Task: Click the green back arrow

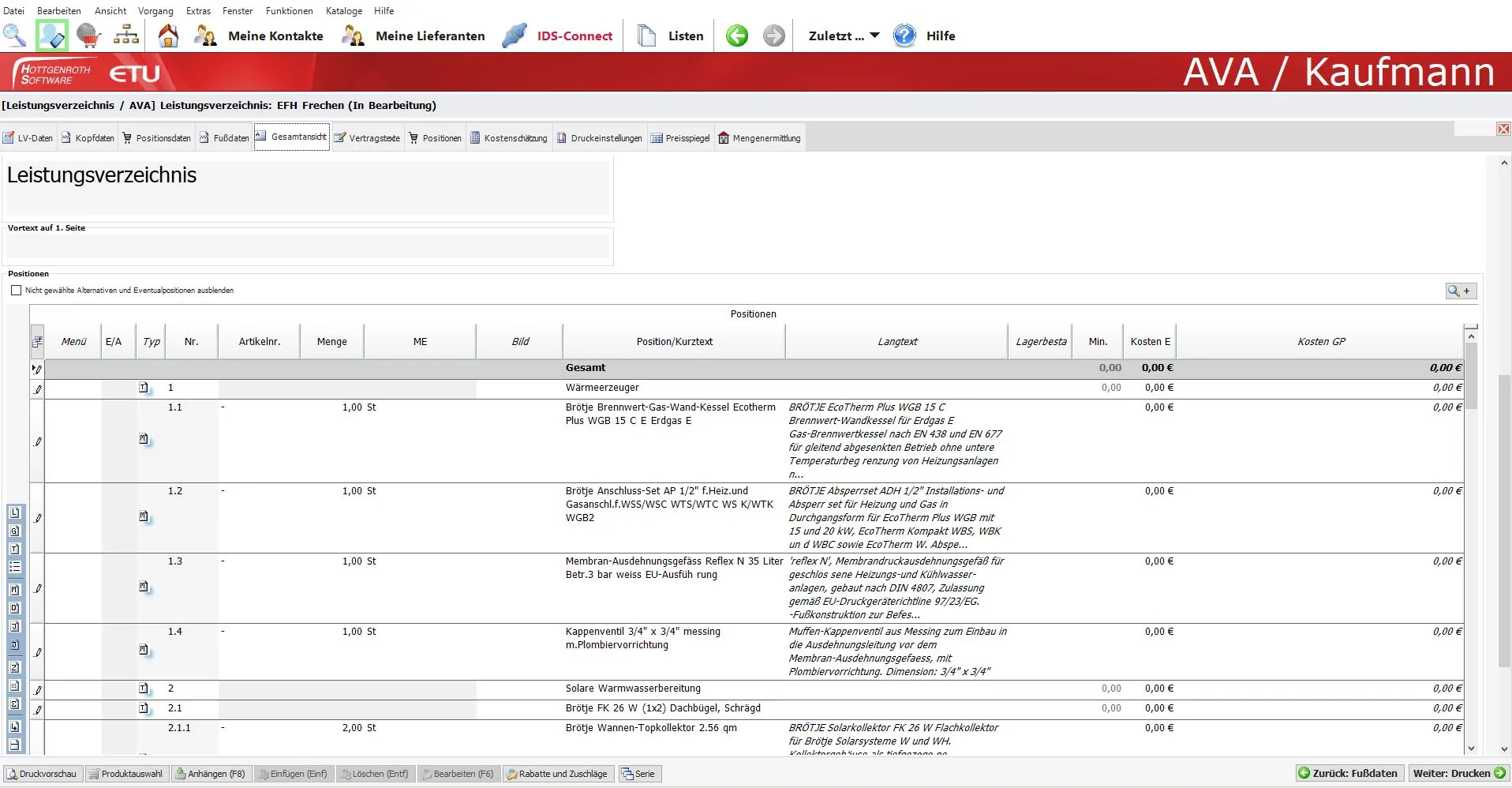Action: pyautogui.click(x=737, y=36)
